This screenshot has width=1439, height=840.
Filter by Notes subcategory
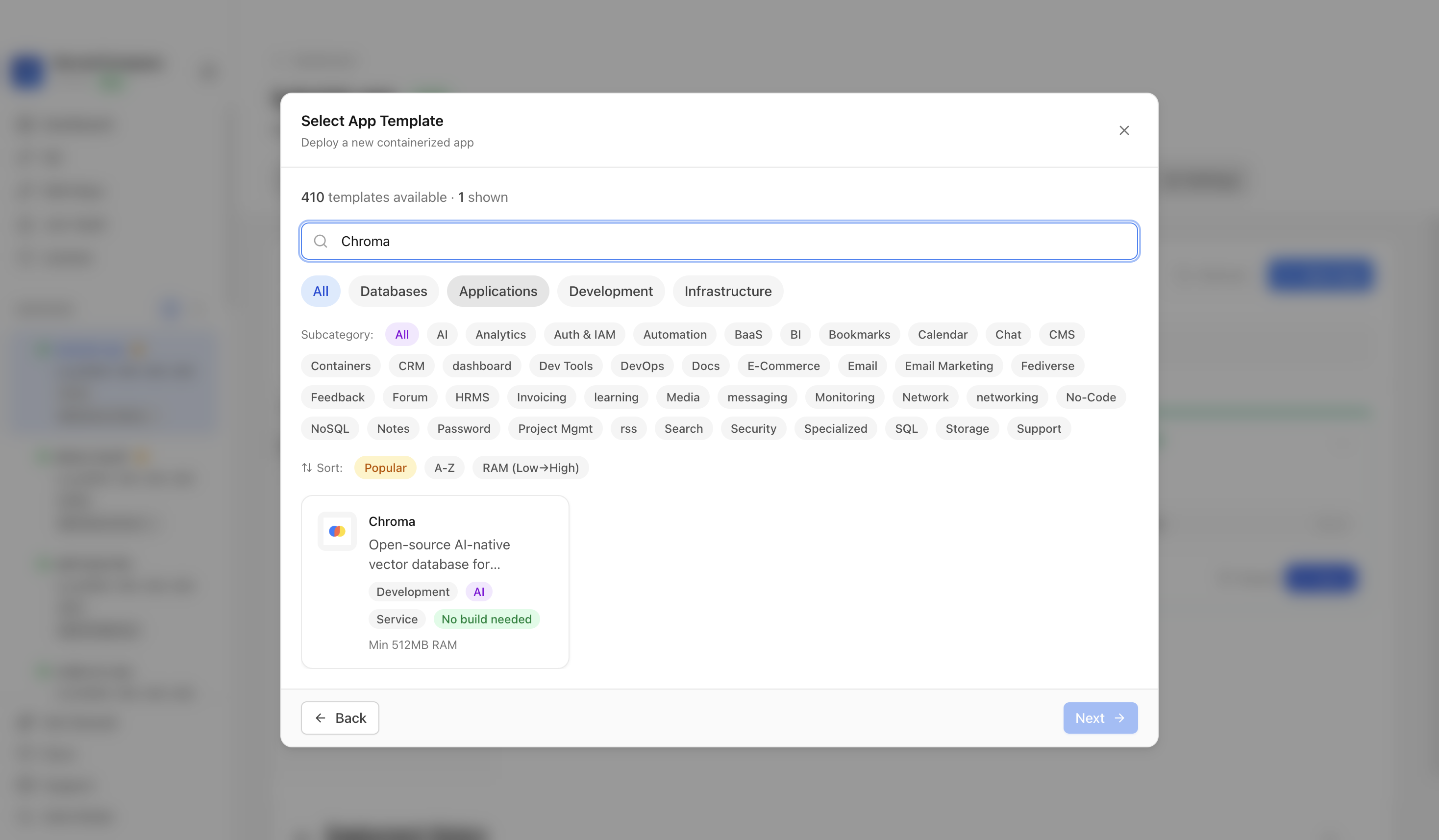(393, 429)
